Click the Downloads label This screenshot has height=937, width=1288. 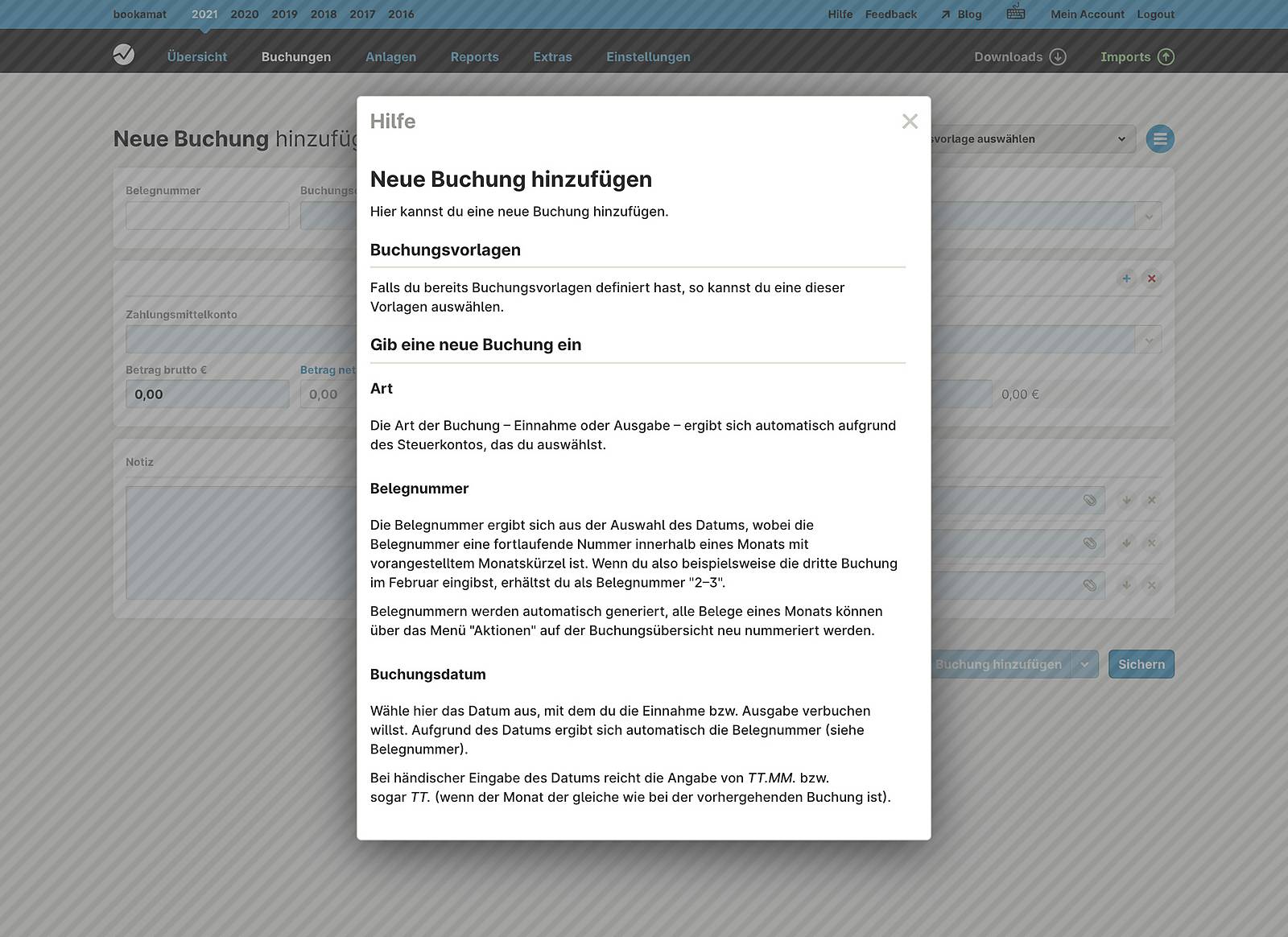[1009, 57]
